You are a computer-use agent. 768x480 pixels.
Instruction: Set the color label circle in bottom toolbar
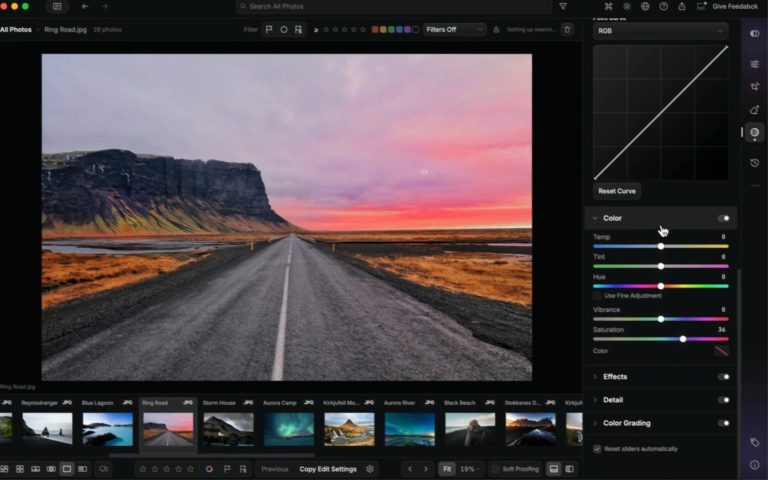point(209,469)
